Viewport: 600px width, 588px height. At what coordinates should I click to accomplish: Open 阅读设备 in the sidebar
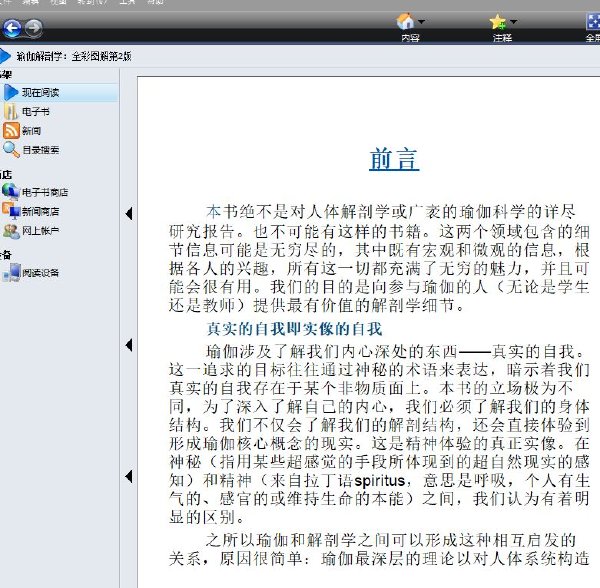coord(31,272)
